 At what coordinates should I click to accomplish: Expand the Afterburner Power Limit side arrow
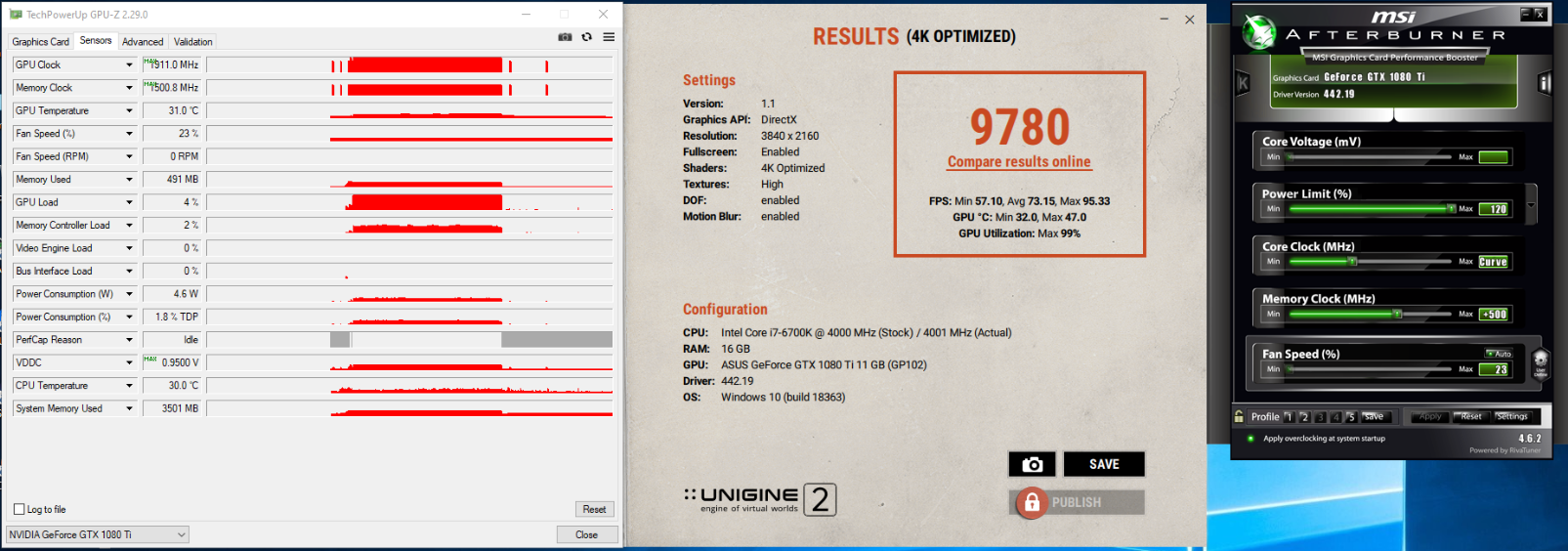point(1531,205)
